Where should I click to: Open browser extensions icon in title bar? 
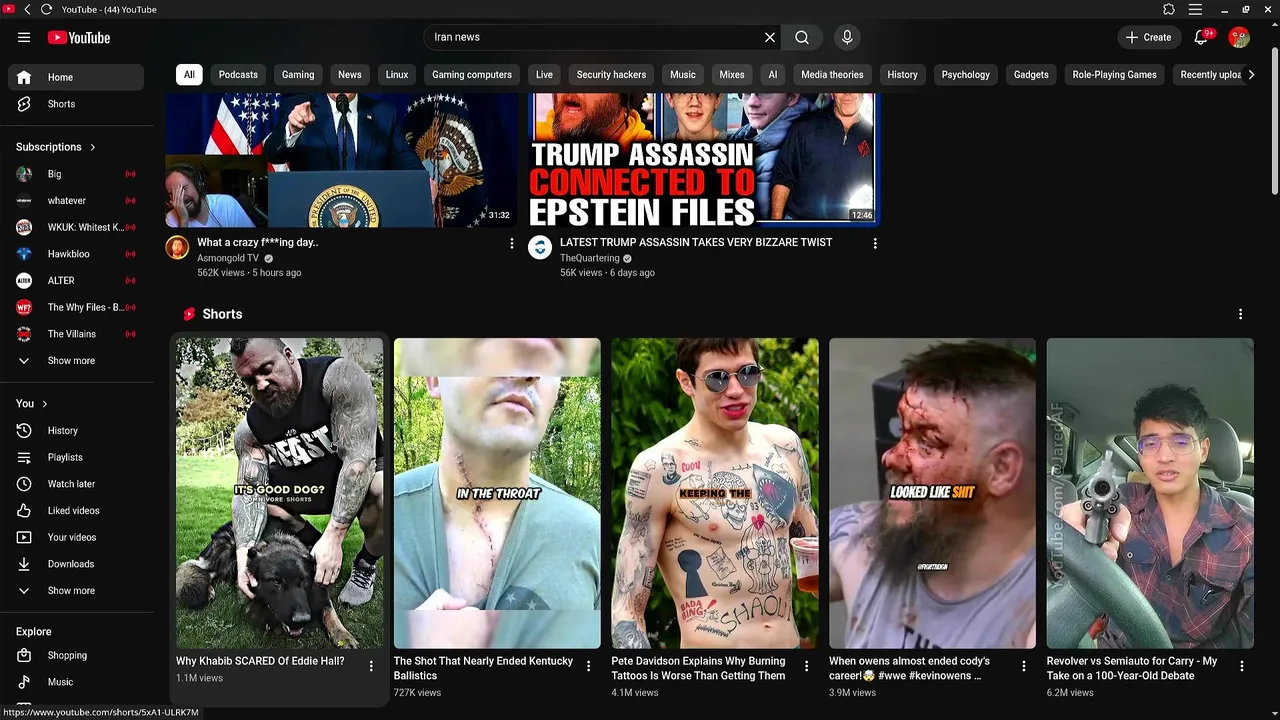[1169, 9]
